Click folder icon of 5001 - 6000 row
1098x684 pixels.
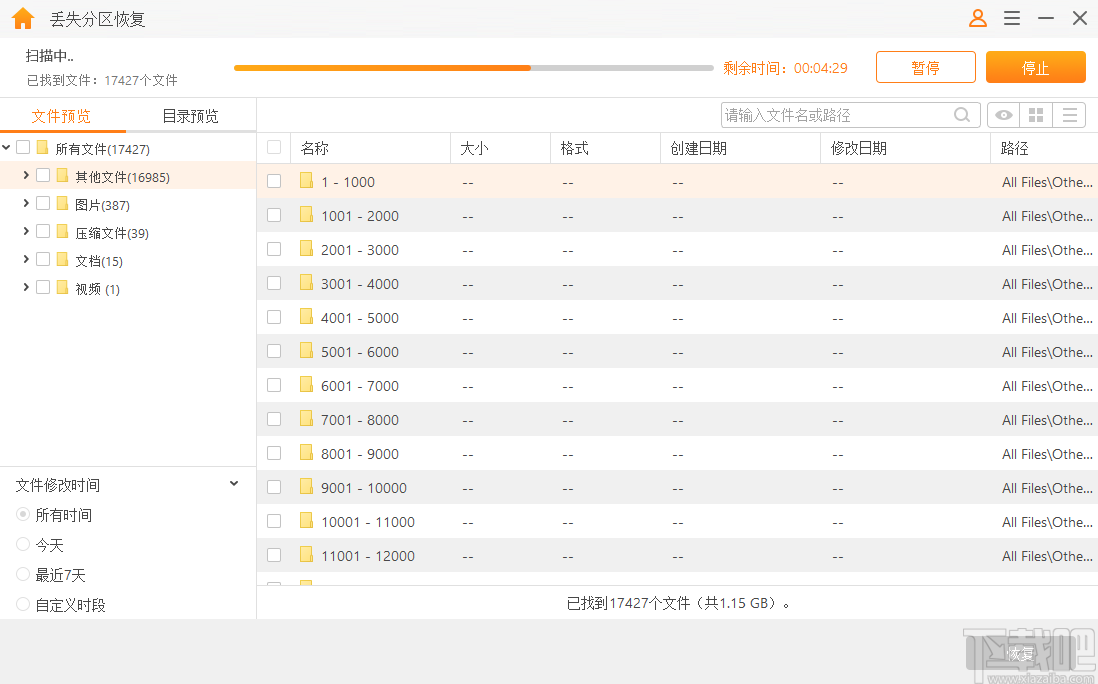tap(307, 351)
